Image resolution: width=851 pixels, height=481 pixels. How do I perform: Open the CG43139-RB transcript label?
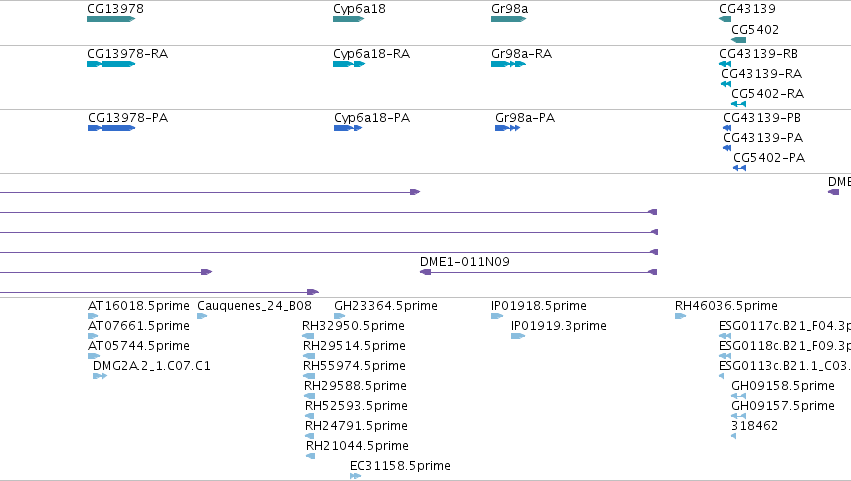758,54
